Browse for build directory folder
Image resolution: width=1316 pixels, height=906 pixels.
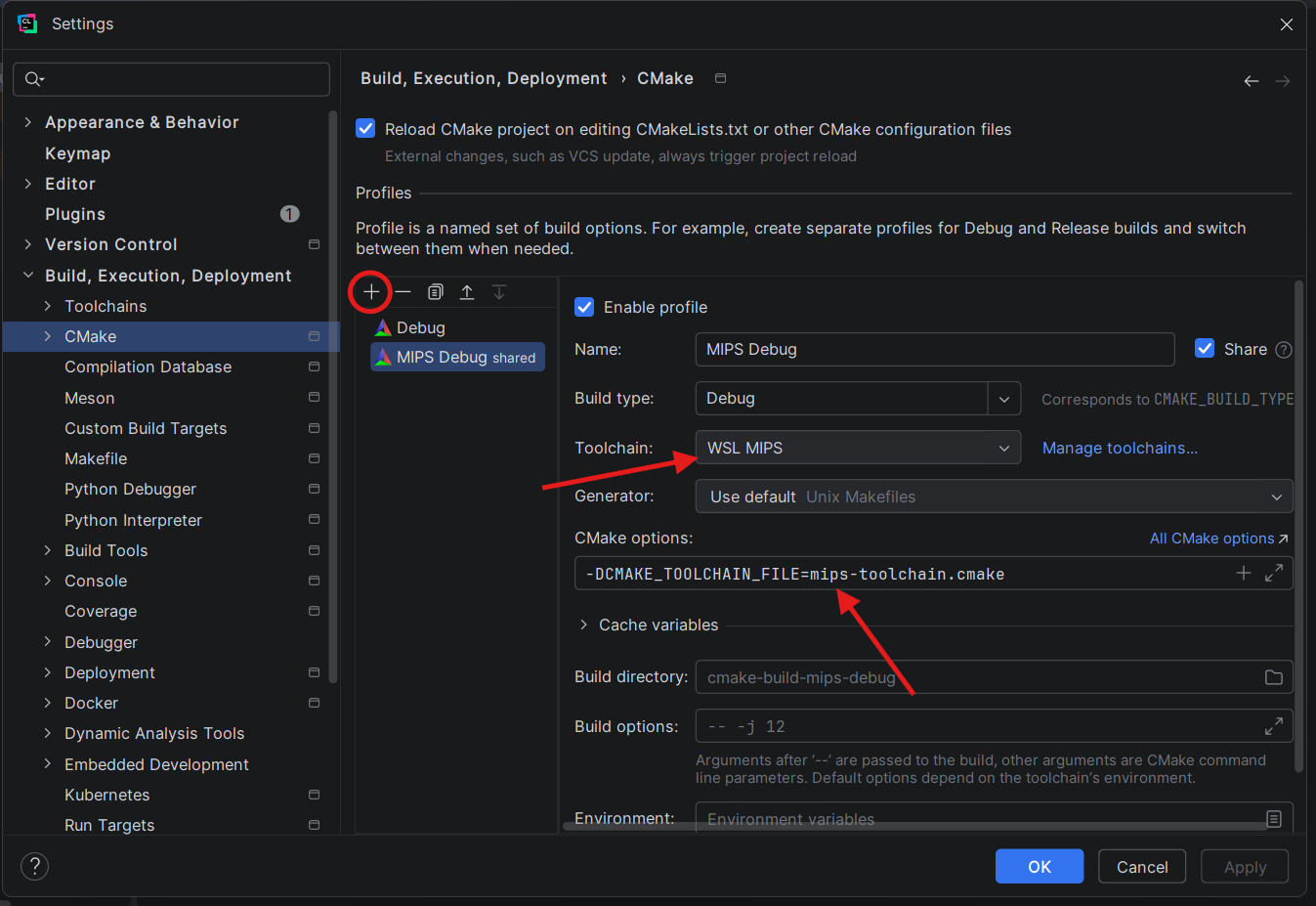click(1274, 677)
